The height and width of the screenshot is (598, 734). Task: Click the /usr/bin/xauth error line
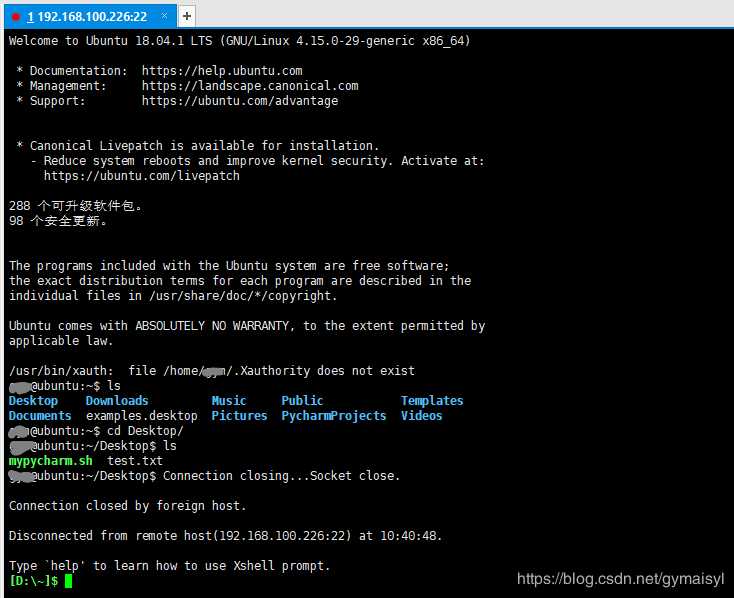(x=212, y=371)
